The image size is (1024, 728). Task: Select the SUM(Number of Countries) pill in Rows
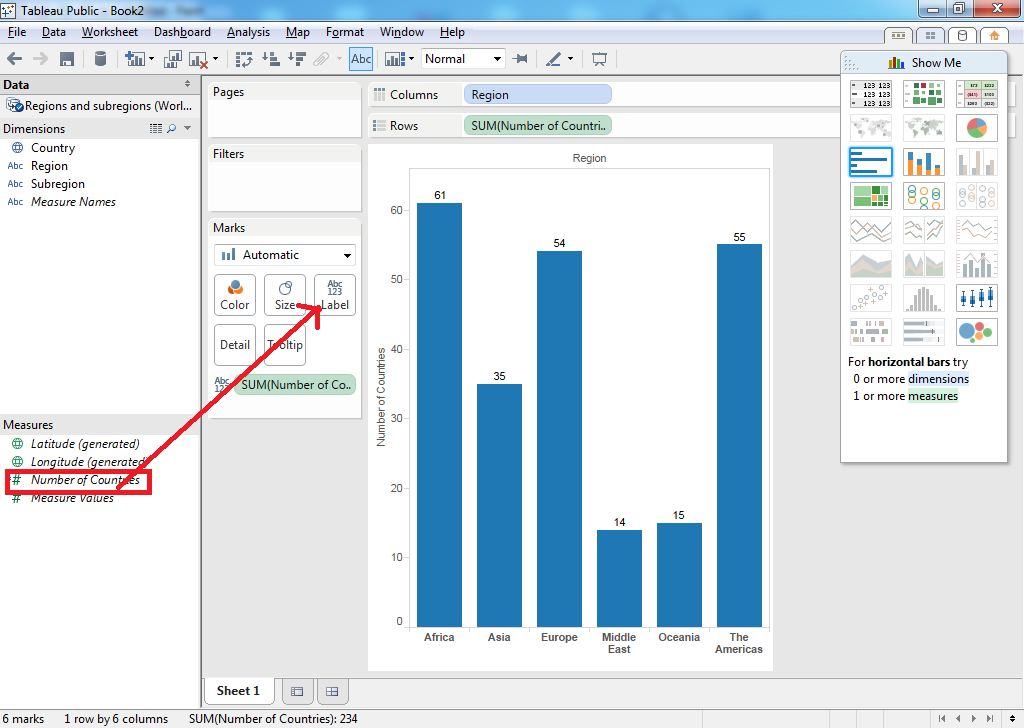coord(537,123)
